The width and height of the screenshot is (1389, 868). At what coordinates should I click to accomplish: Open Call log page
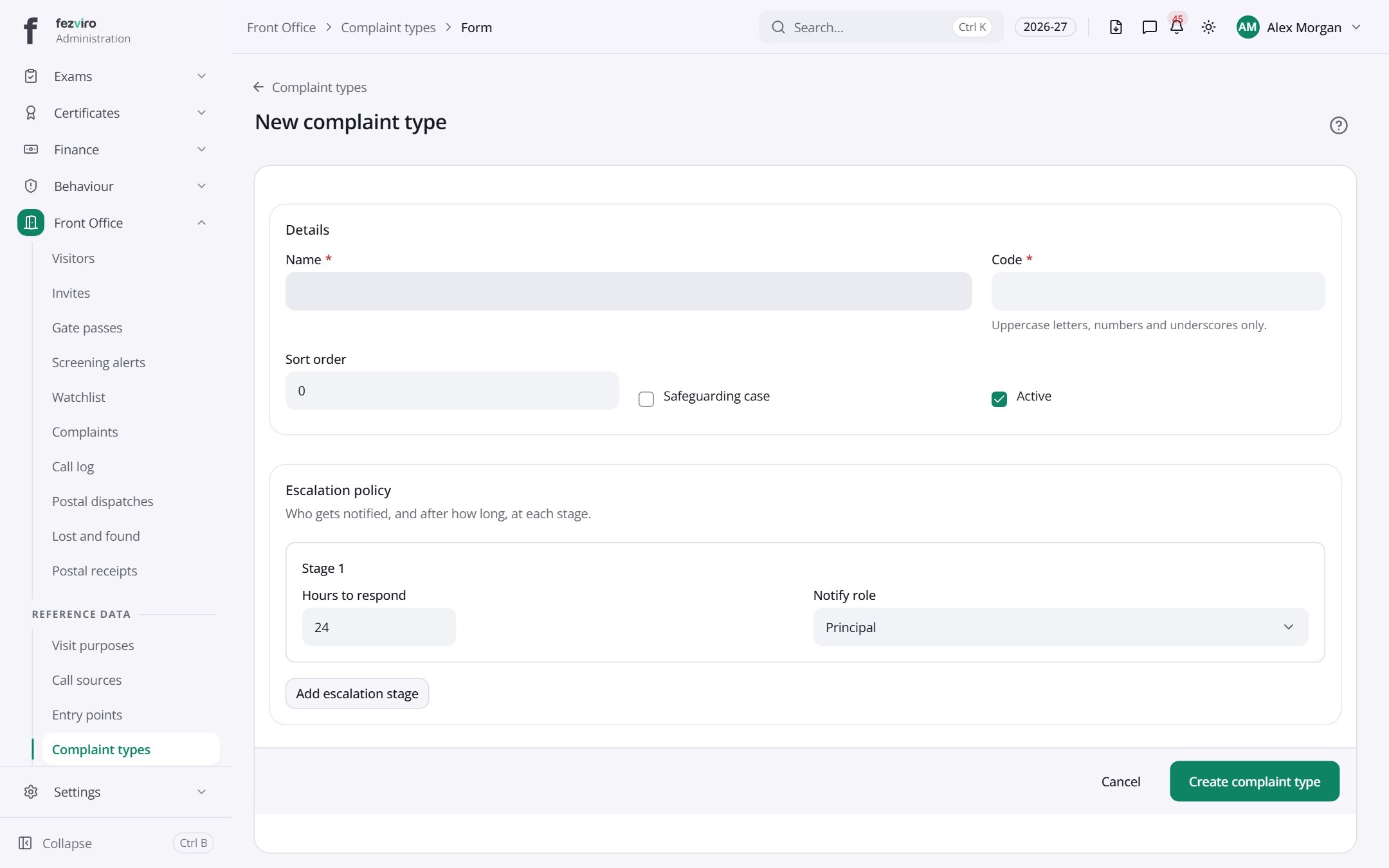[x=73, y=467]
